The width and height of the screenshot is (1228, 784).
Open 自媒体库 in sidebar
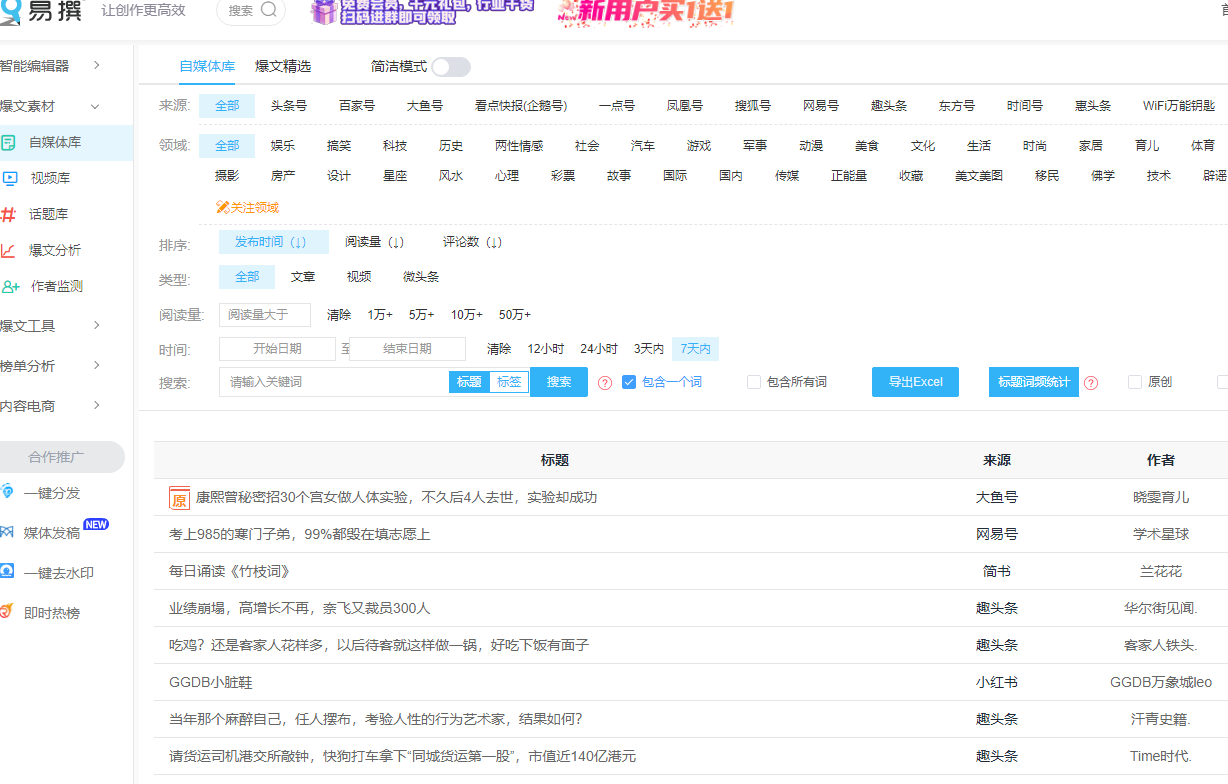click(x=55, y=142)
